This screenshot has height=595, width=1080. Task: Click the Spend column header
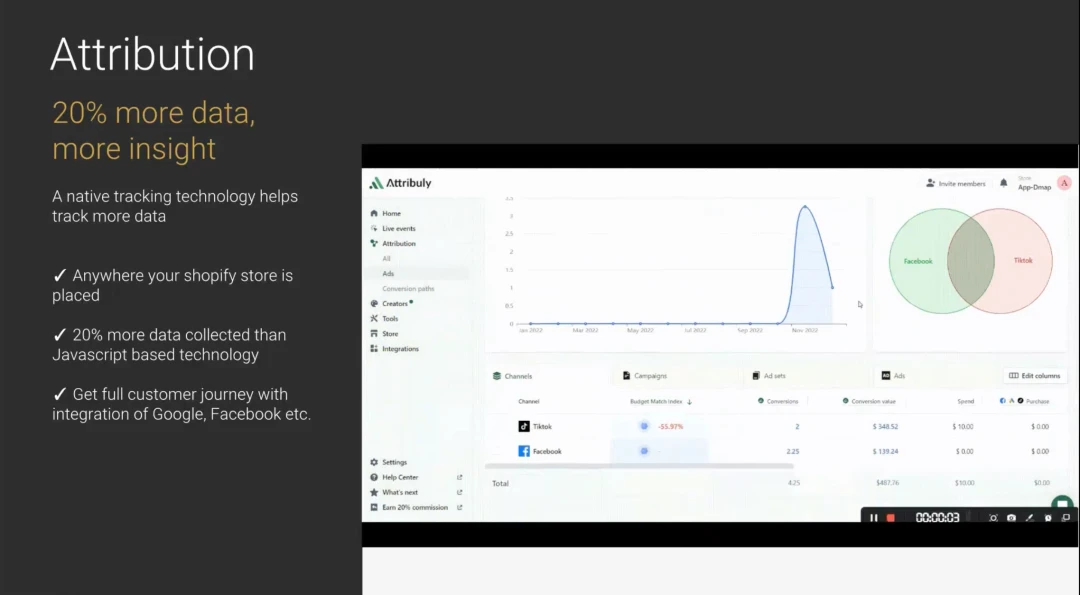point(966,401)
